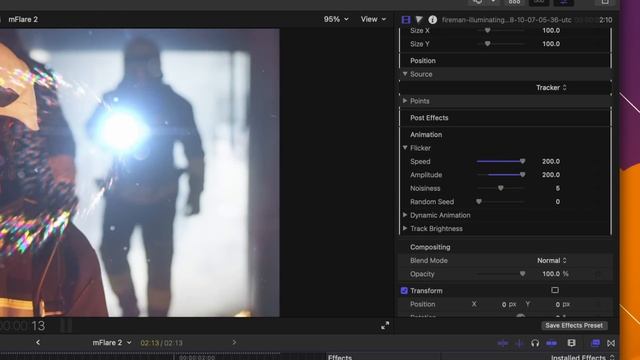This screenshot has height=360, width=640.
Task: Click Save Effects Preset button
Action: tap(574, 325)
